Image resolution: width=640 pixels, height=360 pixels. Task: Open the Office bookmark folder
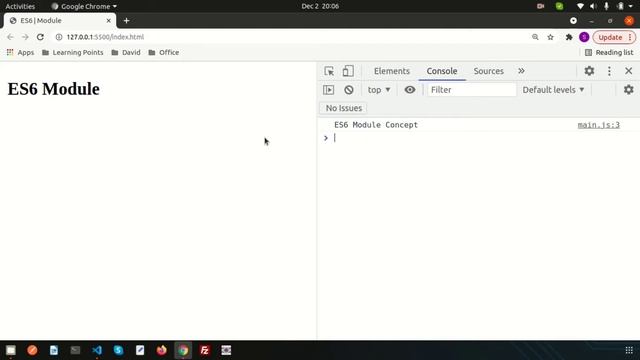coord(164,53)
